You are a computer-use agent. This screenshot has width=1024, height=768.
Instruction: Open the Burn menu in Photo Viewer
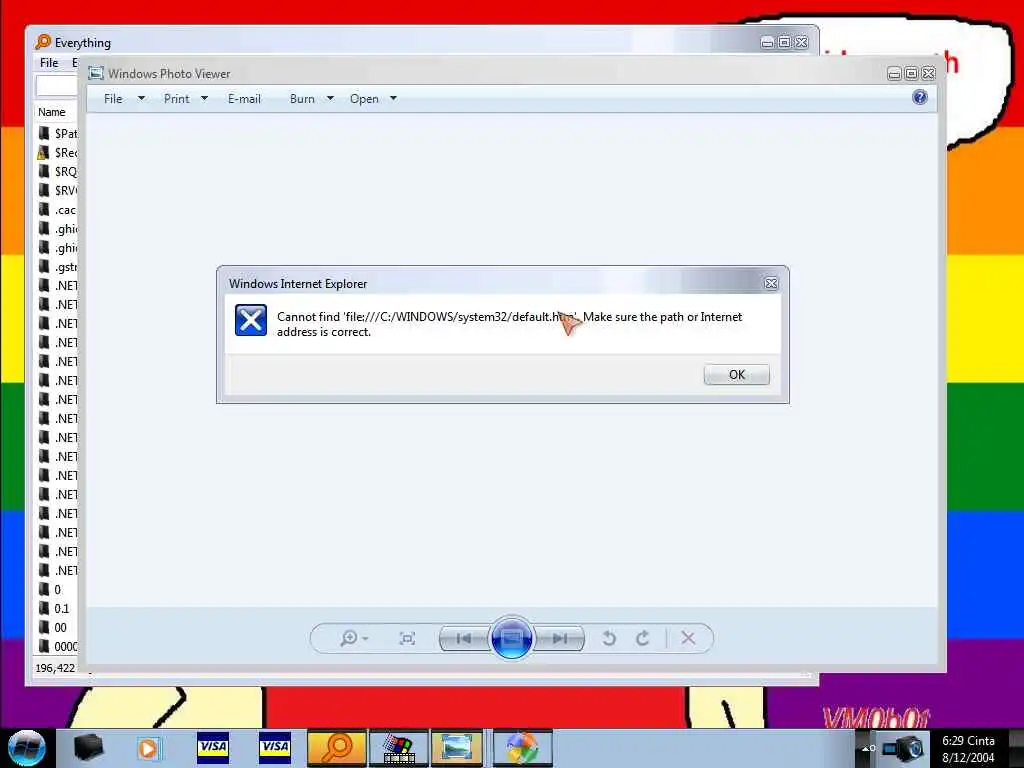[x=302, y=99]
